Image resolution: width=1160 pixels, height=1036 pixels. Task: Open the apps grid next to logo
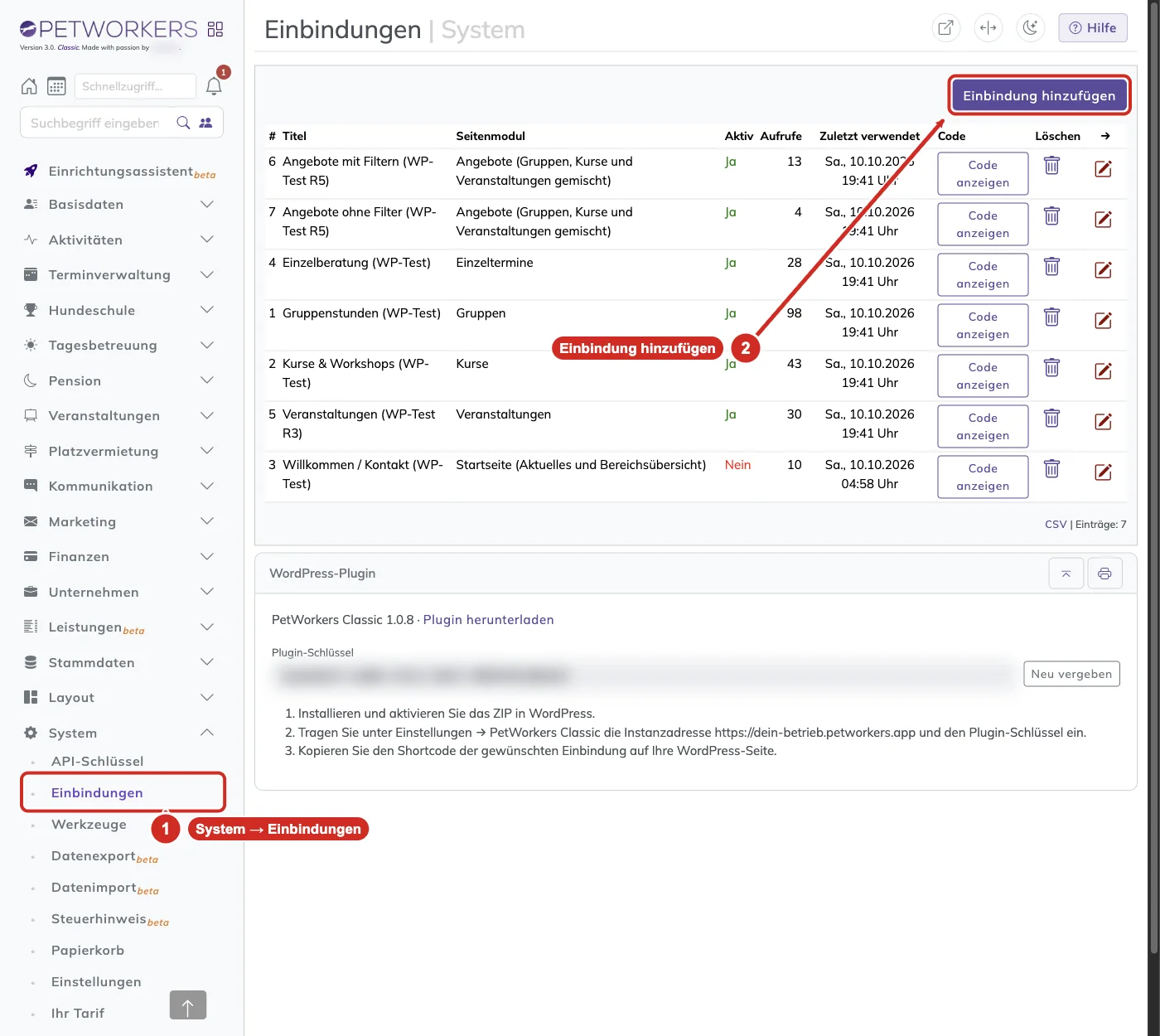pyautogui.click(x=215, y=29)
